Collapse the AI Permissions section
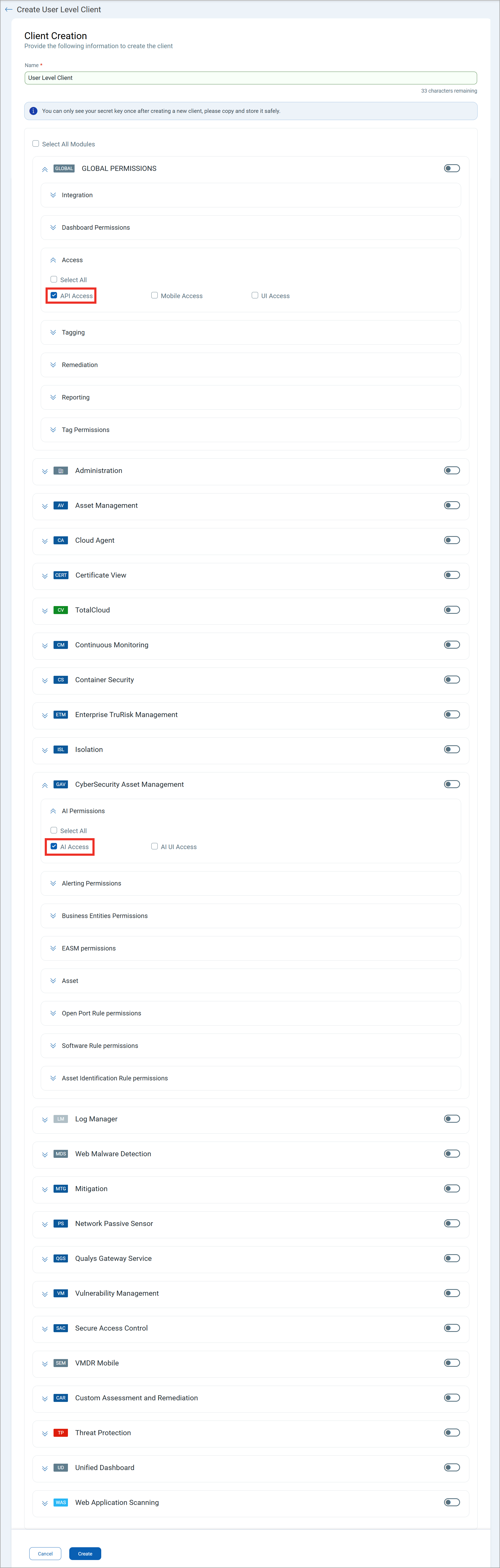This screenshot has width=500, height=1568. click(x=53, y=811)
